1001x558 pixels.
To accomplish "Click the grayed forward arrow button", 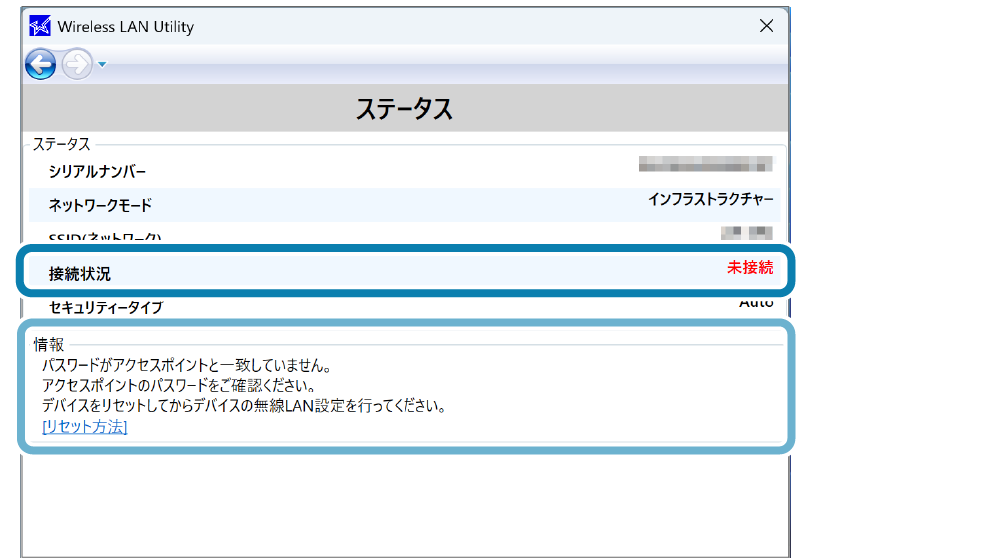I will 76,65.
